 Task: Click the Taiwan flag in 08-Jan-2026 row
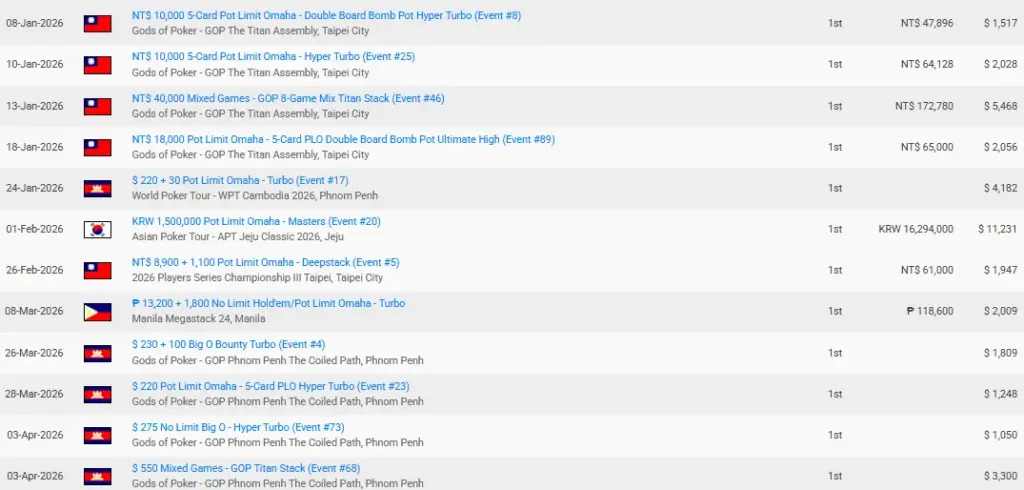coord(97,24)
